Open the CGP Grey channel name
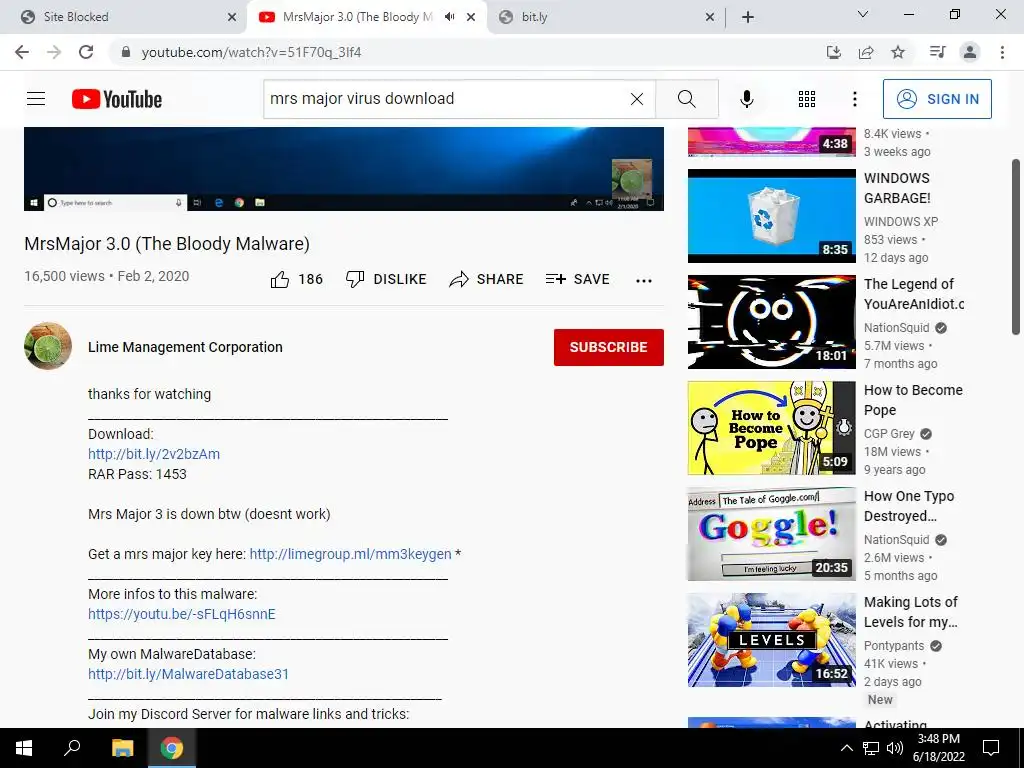 coord(889,434)
